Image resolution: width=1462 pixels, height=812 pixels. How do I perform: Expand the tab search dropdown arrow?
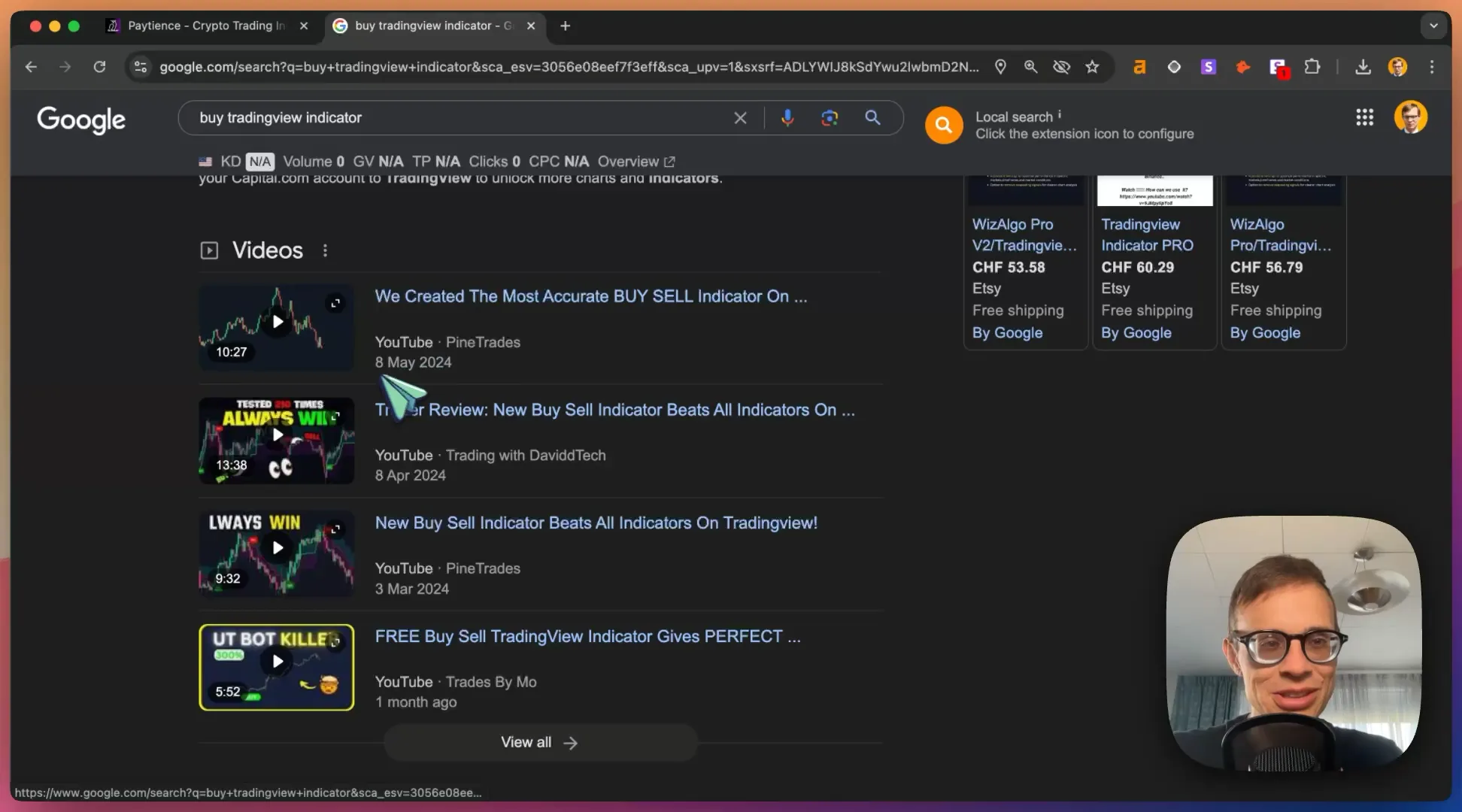coord(1433,26)
